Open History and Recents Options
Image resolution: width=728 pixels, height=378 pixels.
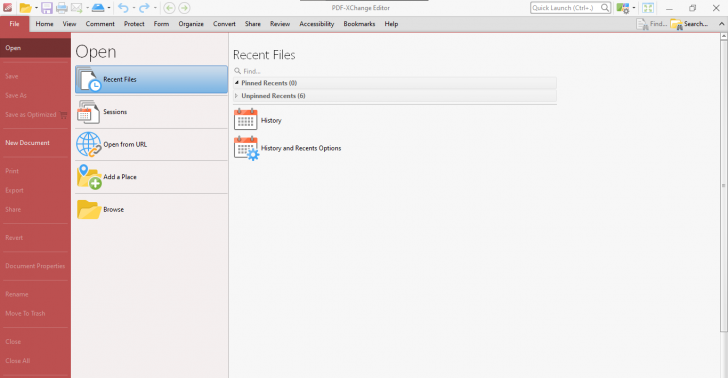click(287, 148)
